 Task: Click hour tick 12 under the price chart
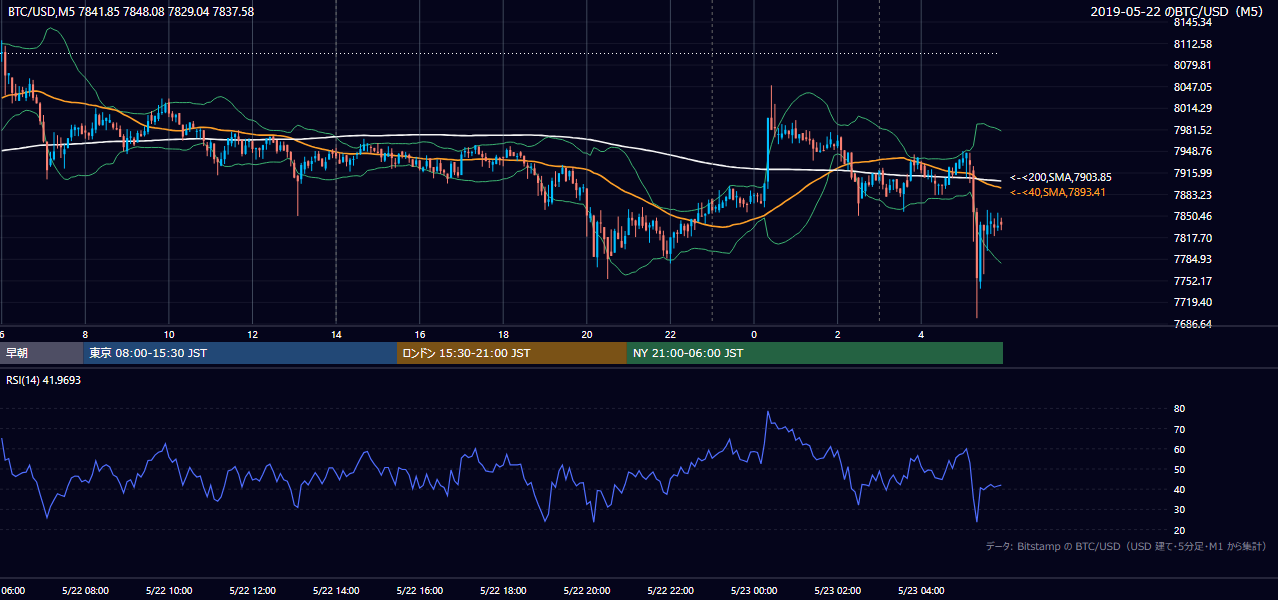[252, 334]
